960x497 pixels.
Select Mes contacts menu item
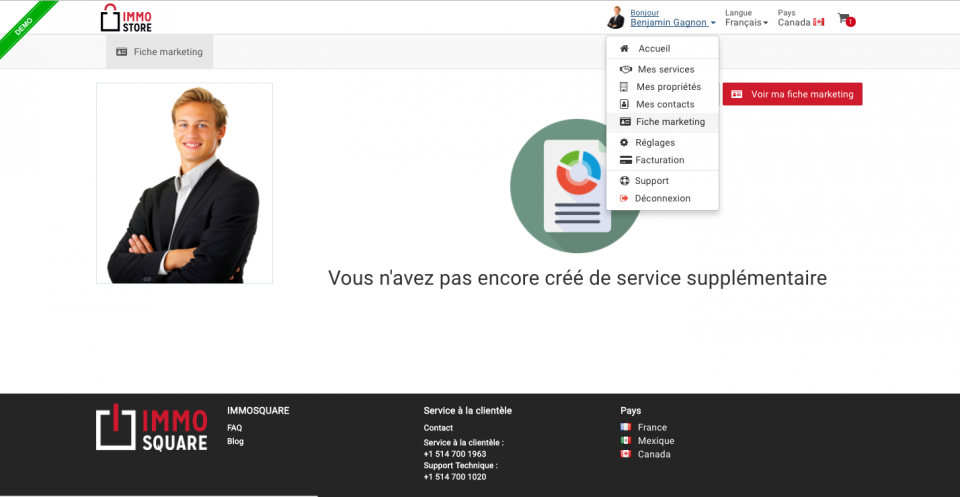[x=662, y=104]
